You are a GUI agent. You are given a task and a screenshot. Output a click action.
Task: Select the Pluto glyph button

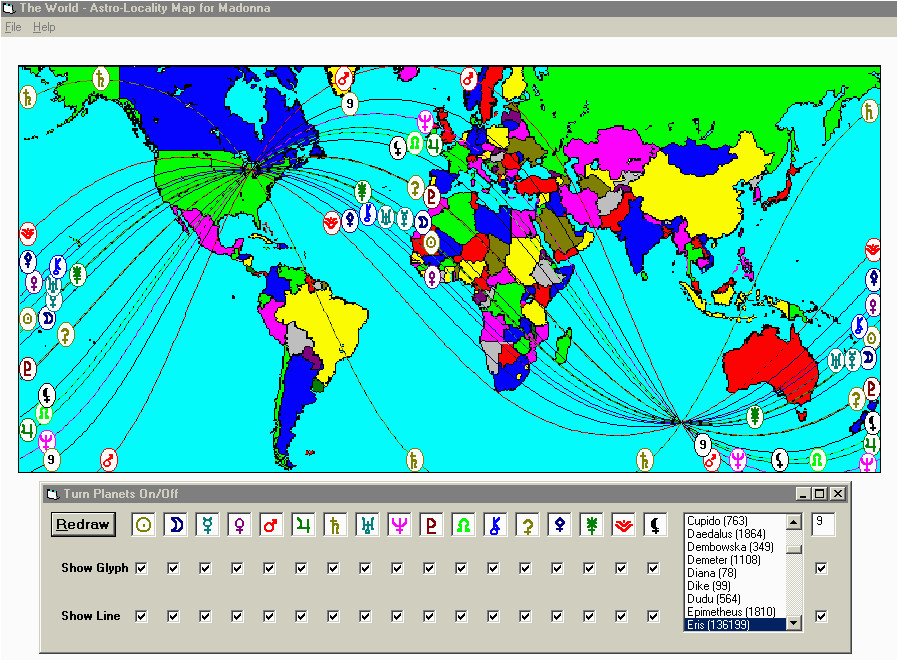431,525
